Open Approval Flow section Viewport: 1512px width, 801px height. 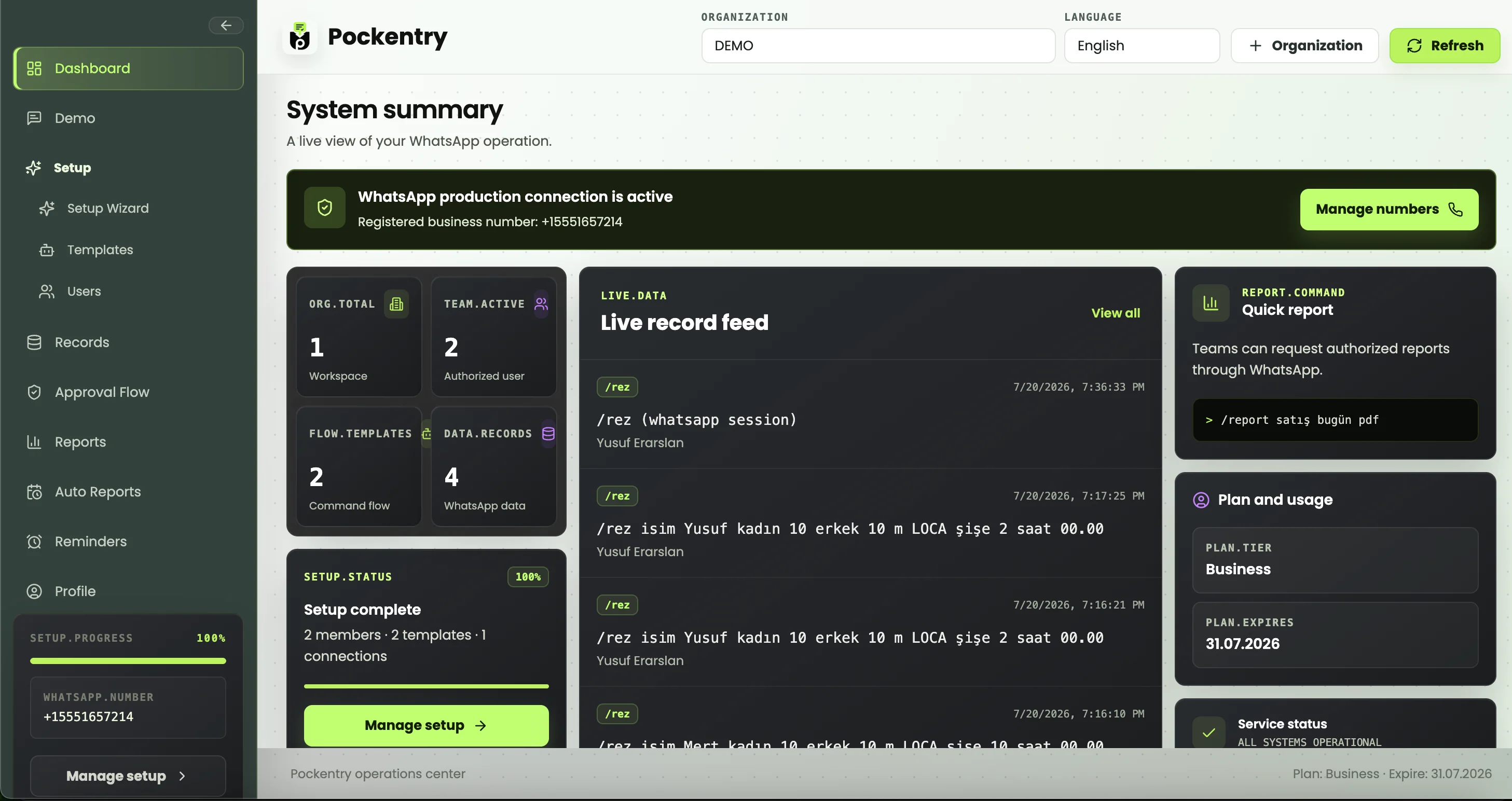click(x=102, y=393)
